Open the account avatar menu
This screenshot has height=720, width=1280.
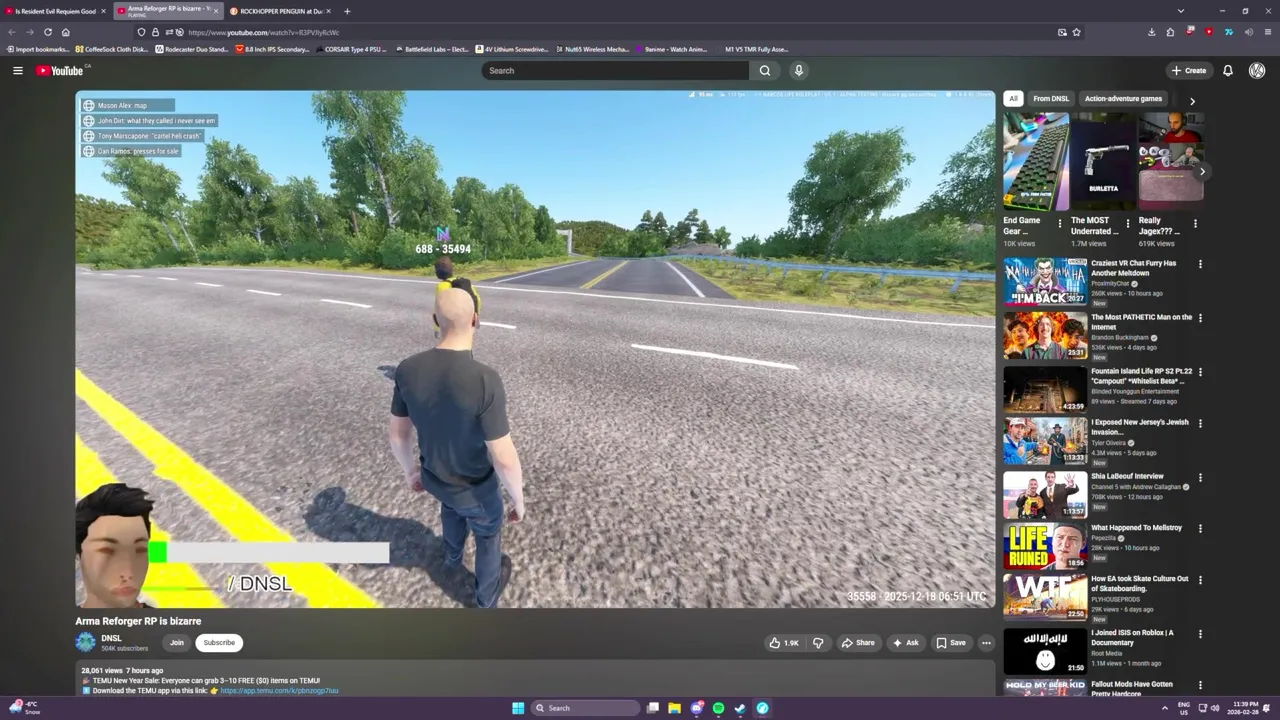coord(1257,70)
